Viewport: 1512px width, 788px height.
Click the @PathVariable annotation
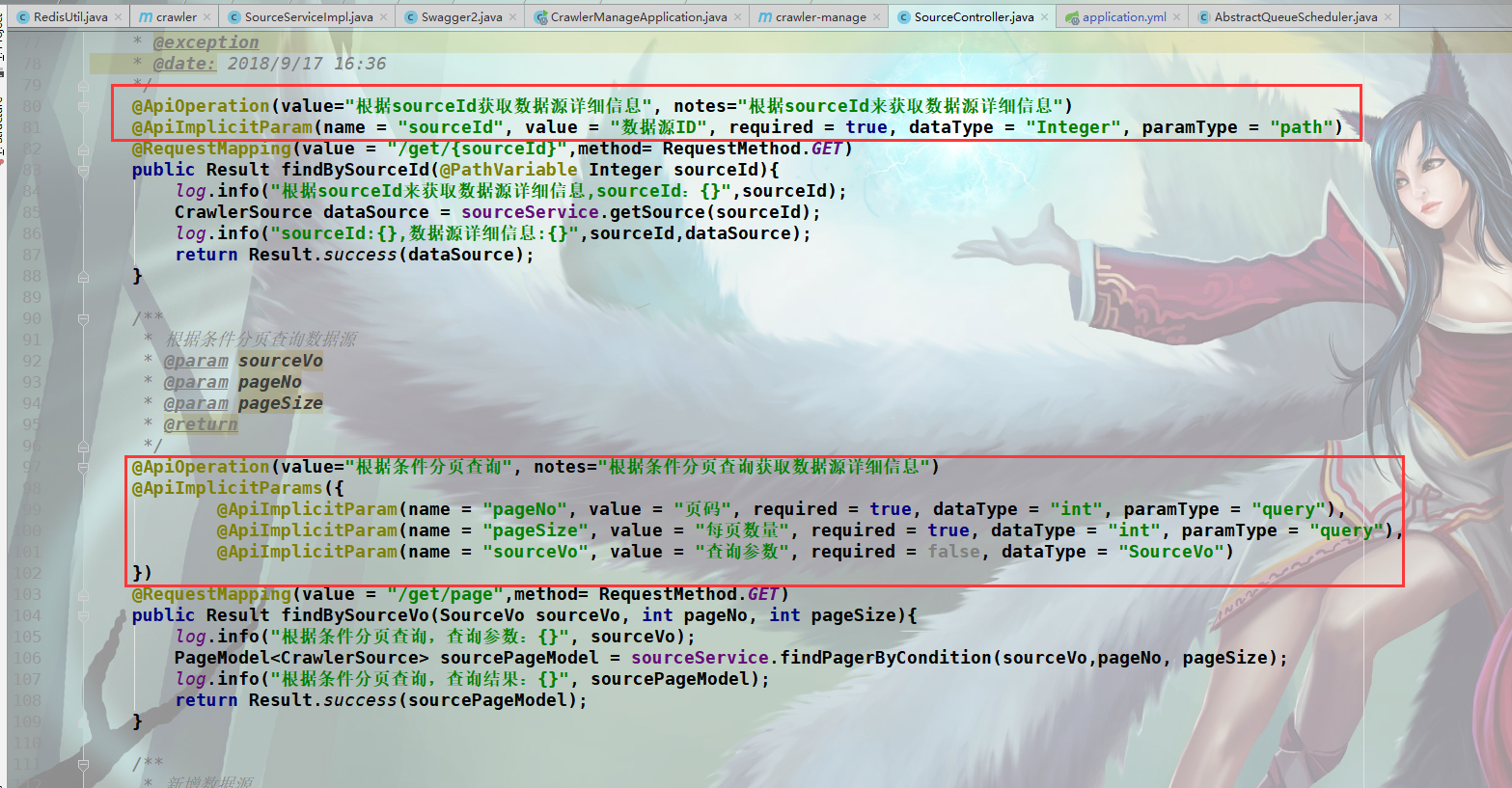coord(509,170)
